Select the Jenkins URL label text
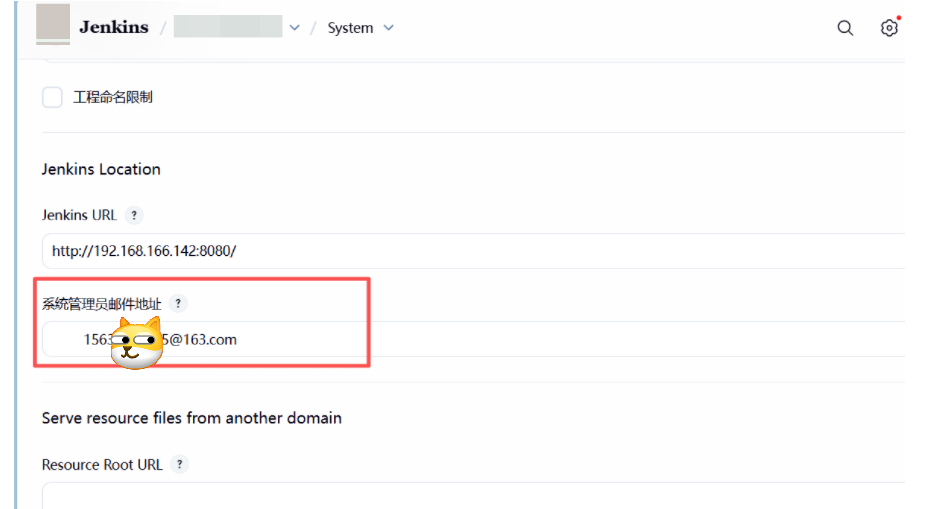This screenshot has width=935, height=509. (x=79, y=215)
